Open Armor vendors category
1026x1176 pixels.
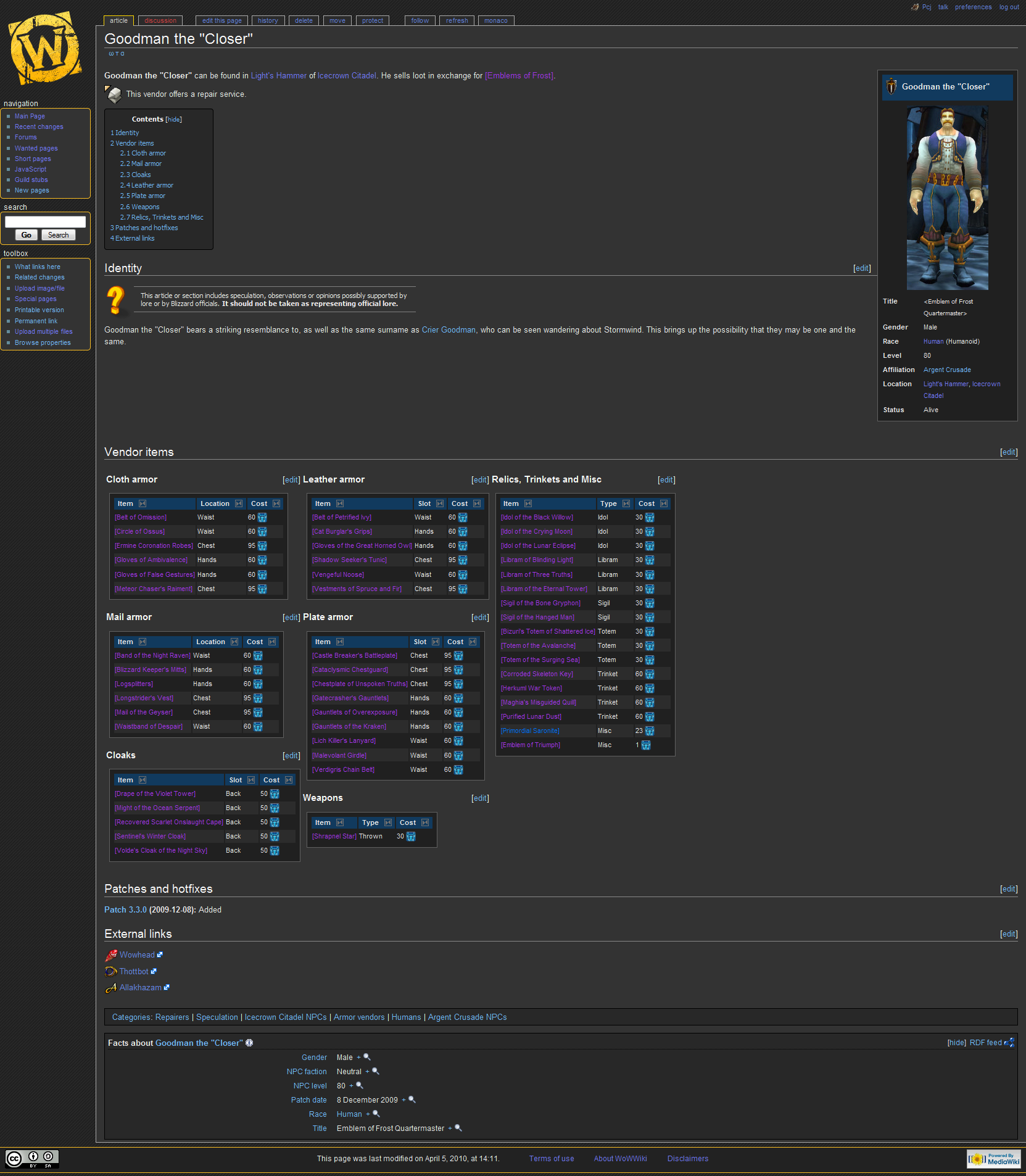[359, 1017]
